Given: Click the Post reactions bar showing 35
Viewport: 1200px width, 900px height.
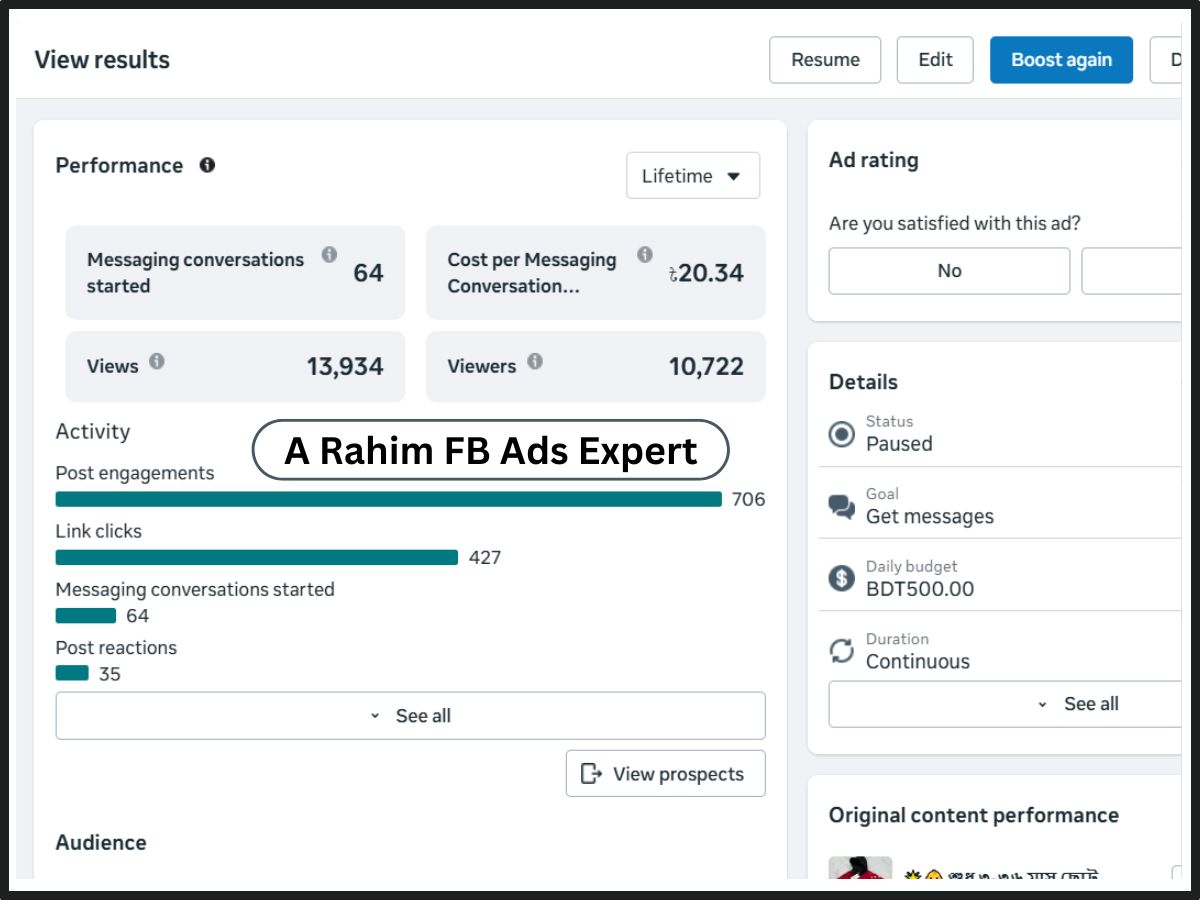Looking at the screenshot, I should tap(72, 673).
